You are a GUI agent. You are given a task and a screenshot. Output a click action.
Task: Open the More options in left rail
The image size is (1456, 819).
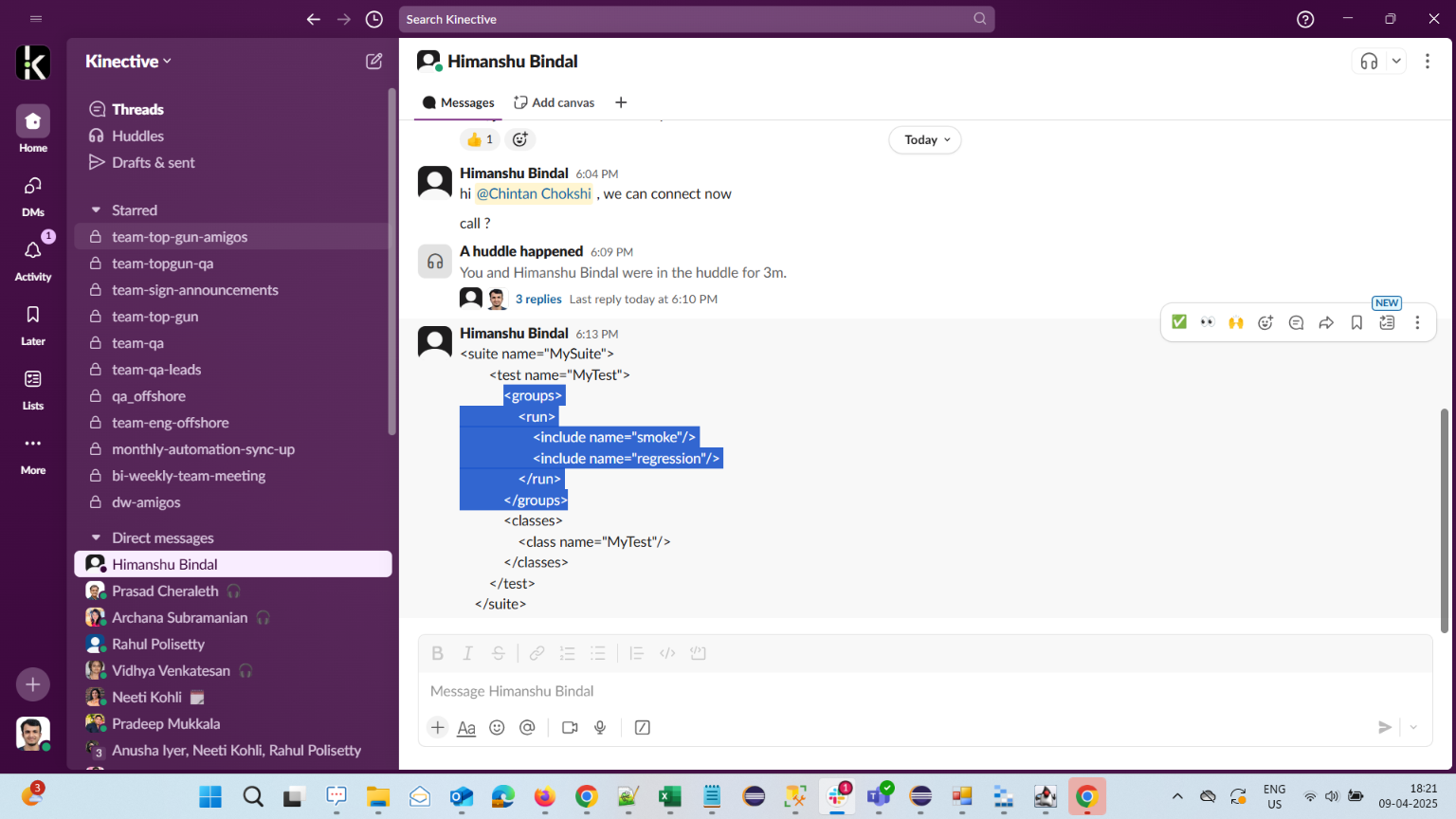click(33, 454)
